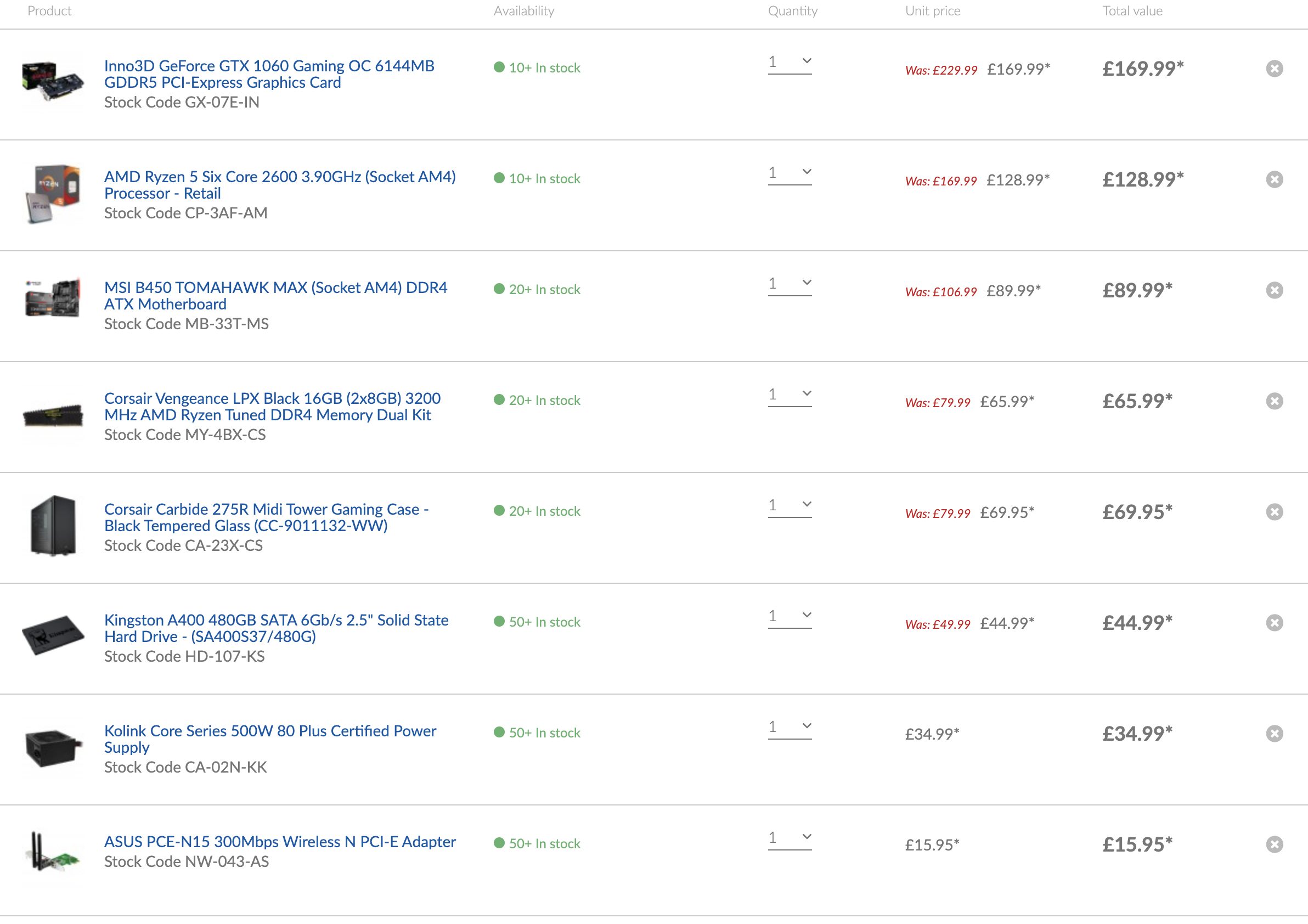Open quantity dropdown for Ryzen 5 2600

click(790, 174)
